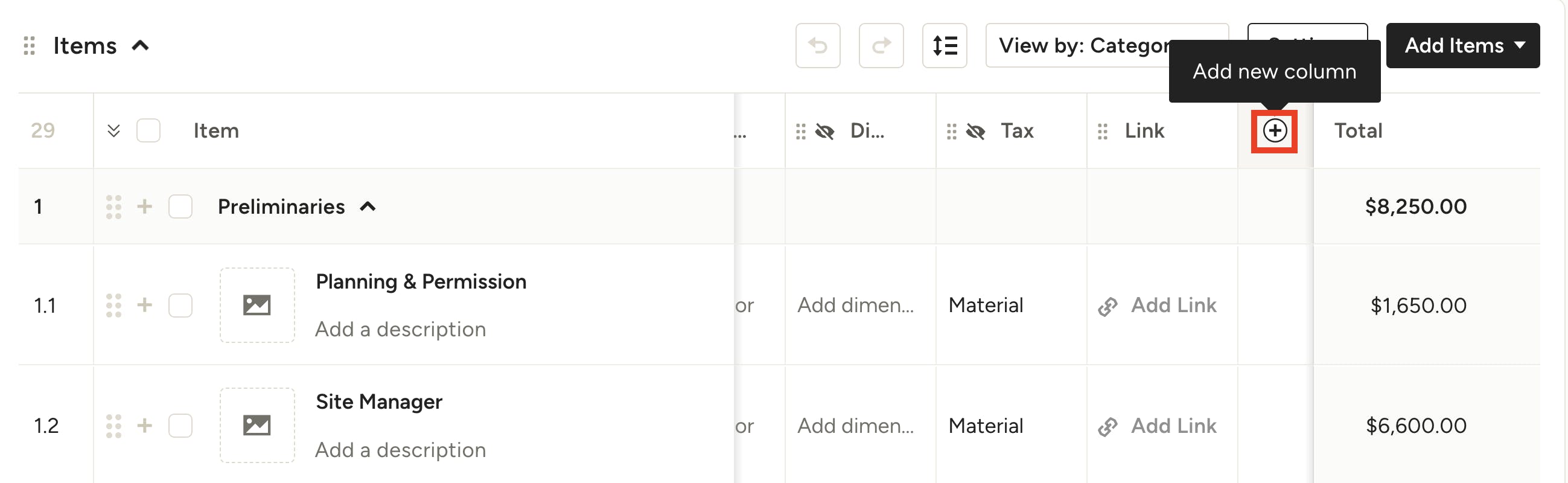This screenshot has height=483, width=1568.
Task: Click the undo arrow button
Action: click(x=817, y=46)
